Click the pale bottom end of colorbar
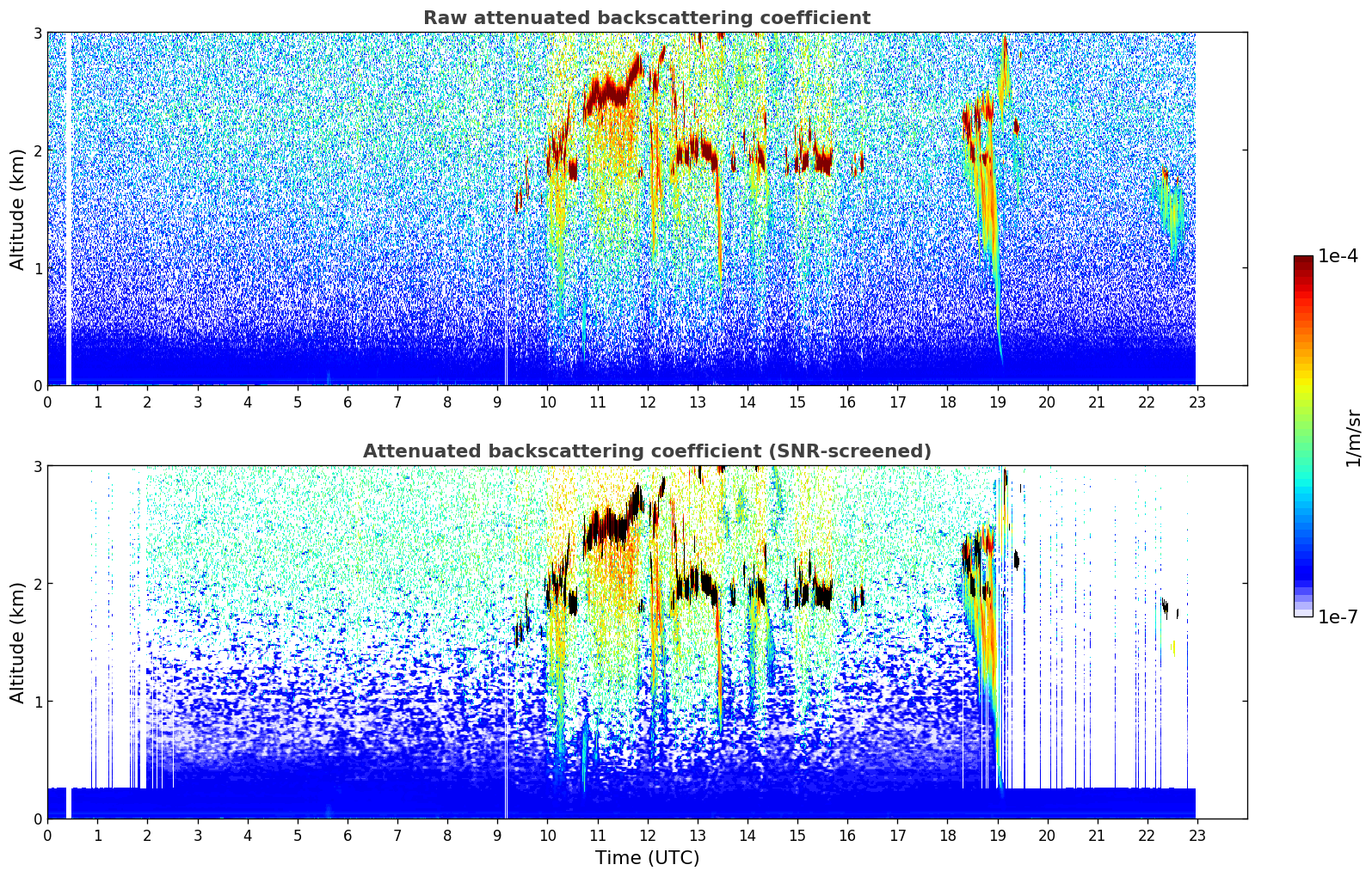1372x877 pixels. [x=1303, y=611]
